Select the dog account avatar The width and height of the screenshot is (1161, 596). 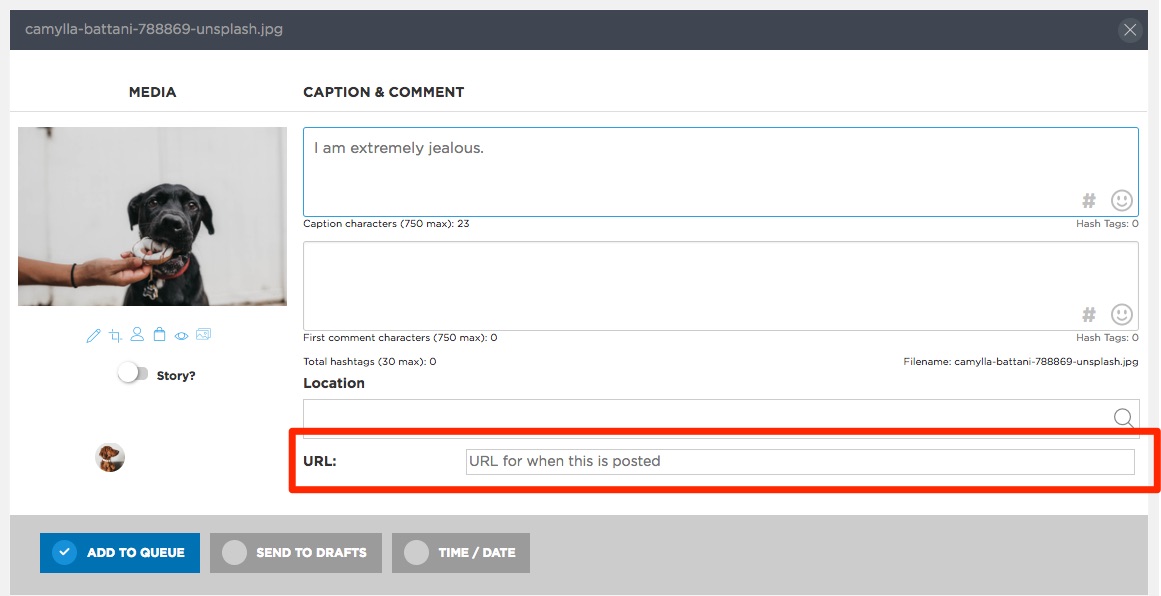tap(110, 458)
